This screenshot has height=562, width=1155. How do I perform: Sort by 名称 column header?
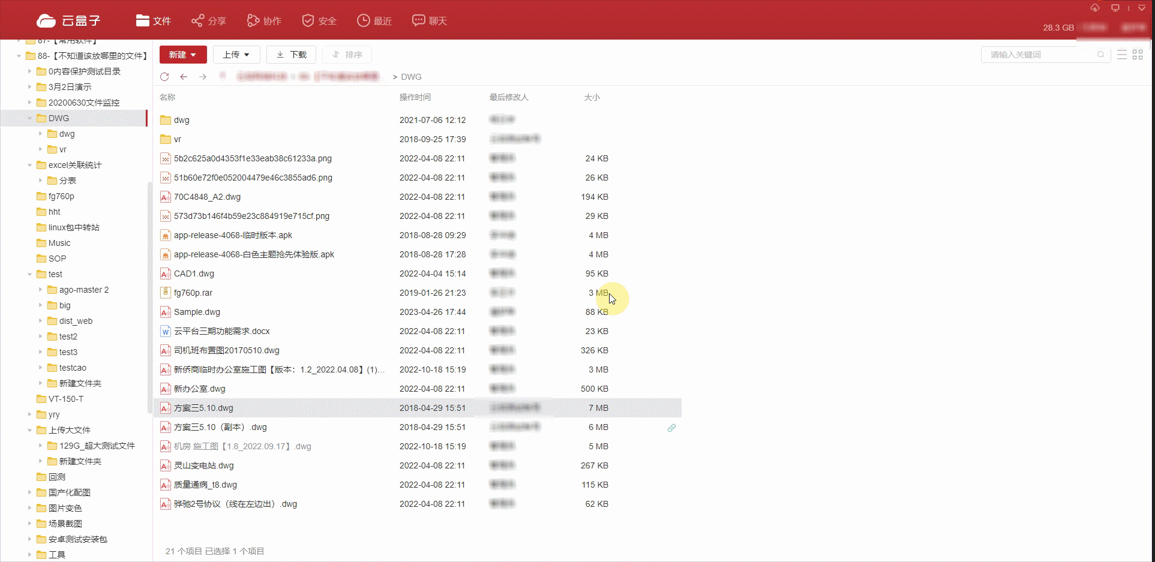pyautogui.click(x=167, y=97)
